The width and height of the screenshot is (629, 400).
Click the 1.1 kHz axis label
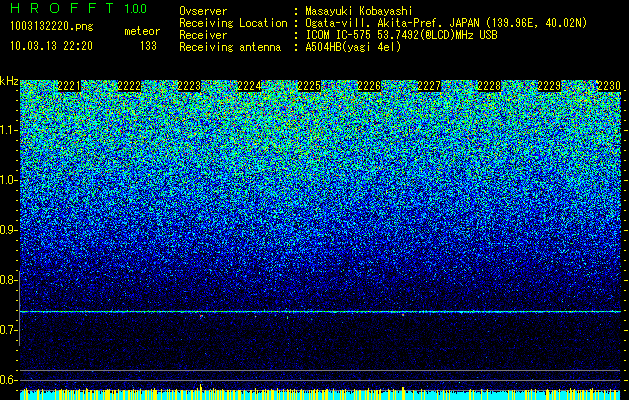8,130
